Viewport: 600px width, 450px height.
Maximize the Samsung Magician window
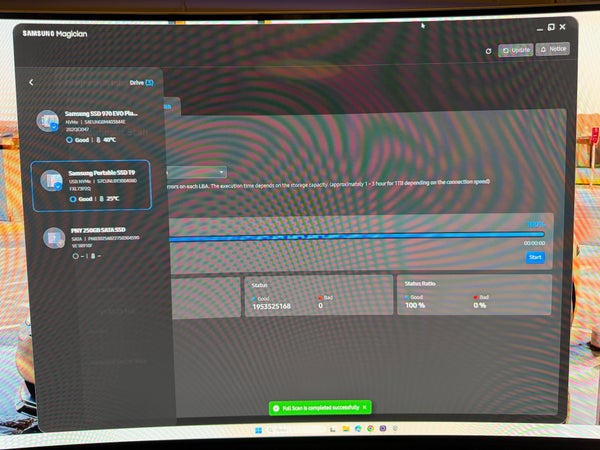(x=551, y=27)
